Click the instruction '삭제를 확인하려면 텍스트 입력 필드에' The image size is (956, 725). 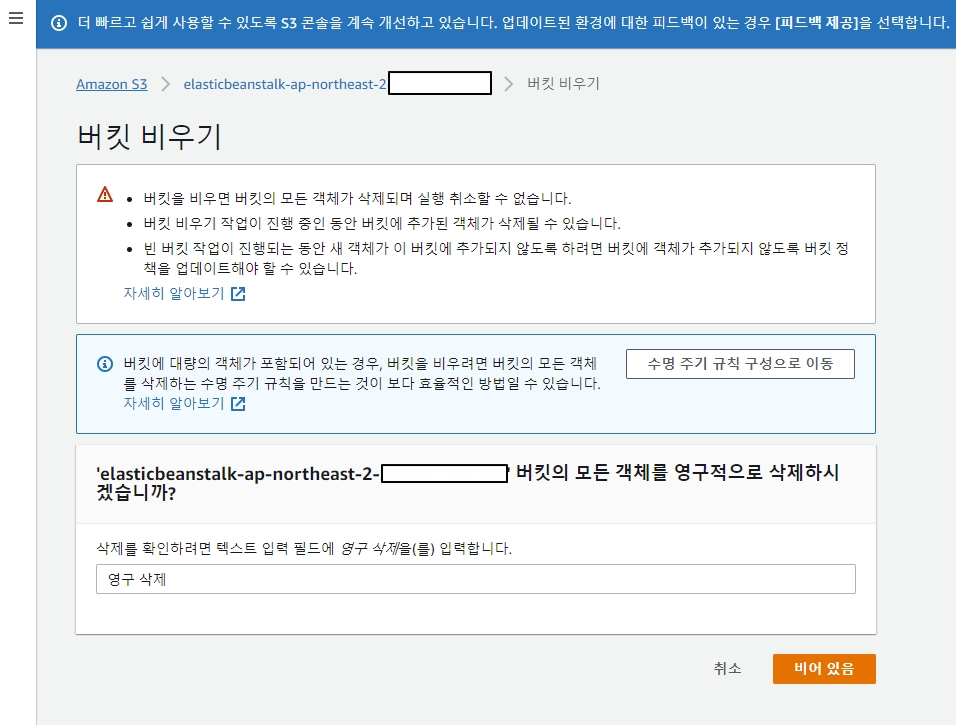pyautogui.click(x=215, y=548)
